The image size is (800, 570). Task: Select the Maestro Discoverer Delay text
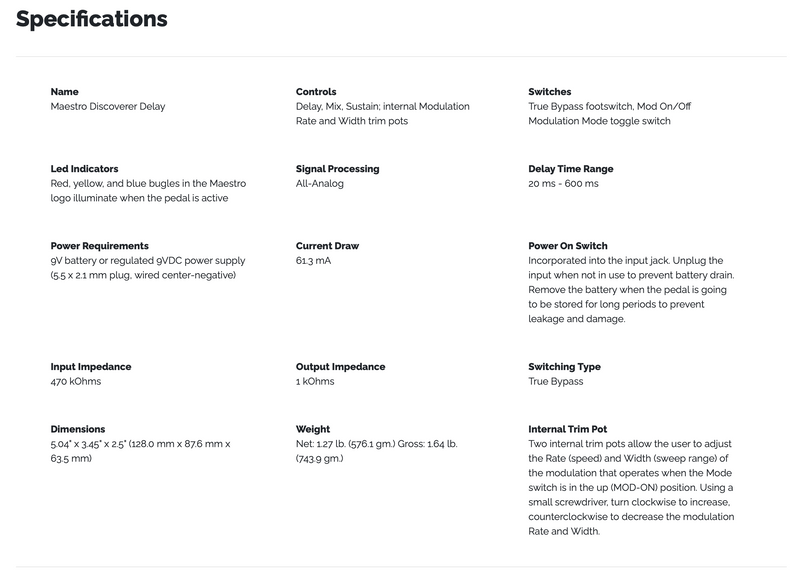click(107, 106)
